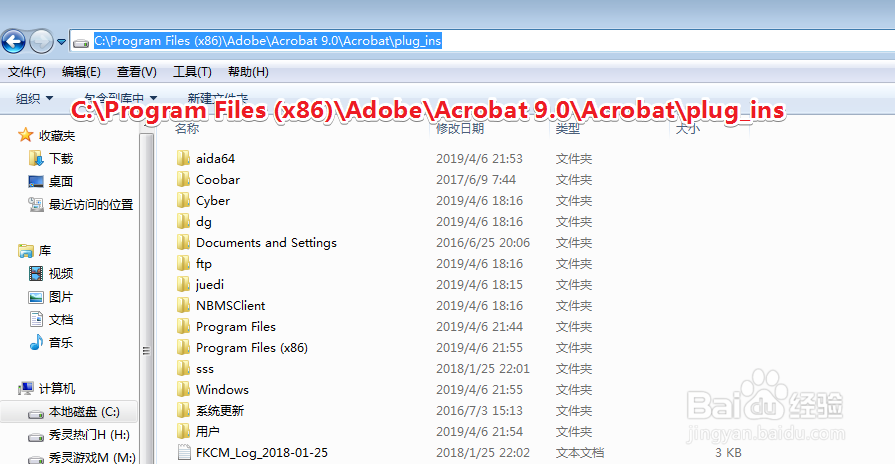This screenshot has width=895, height=464.
Task: Click the aida64 folder icon
Action: [183, 158]
